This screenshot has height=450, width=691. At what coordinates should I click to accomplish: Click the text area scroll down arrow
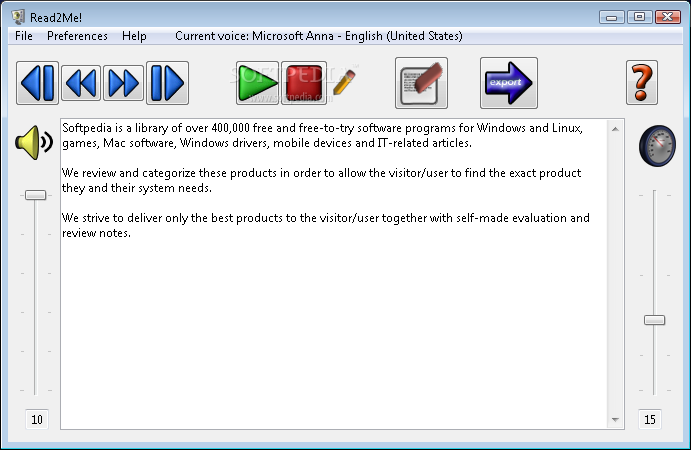pyautogui.click(x=615, y=420)
